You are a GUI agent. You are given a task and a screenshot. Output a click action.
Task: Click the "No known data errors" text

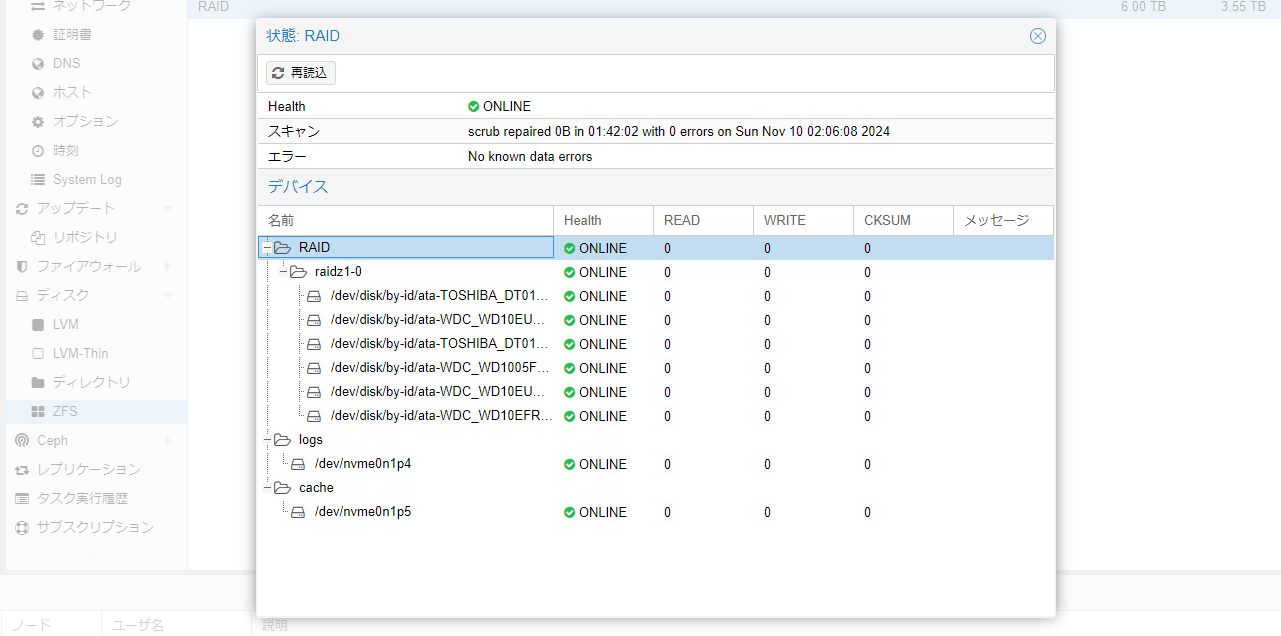click(x=530, y=157)
